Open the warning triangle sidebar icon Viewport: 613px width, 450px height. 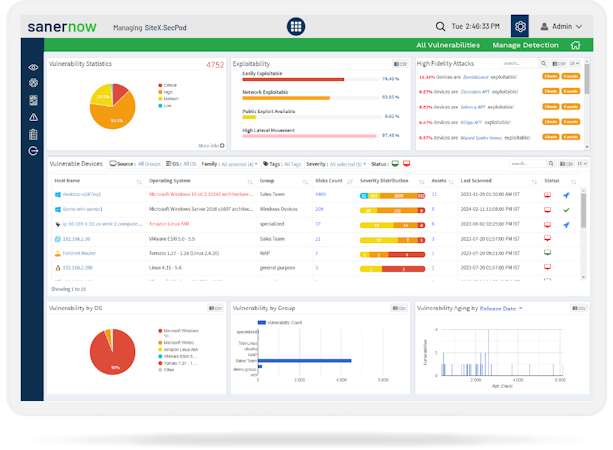[x=33, y=117]
